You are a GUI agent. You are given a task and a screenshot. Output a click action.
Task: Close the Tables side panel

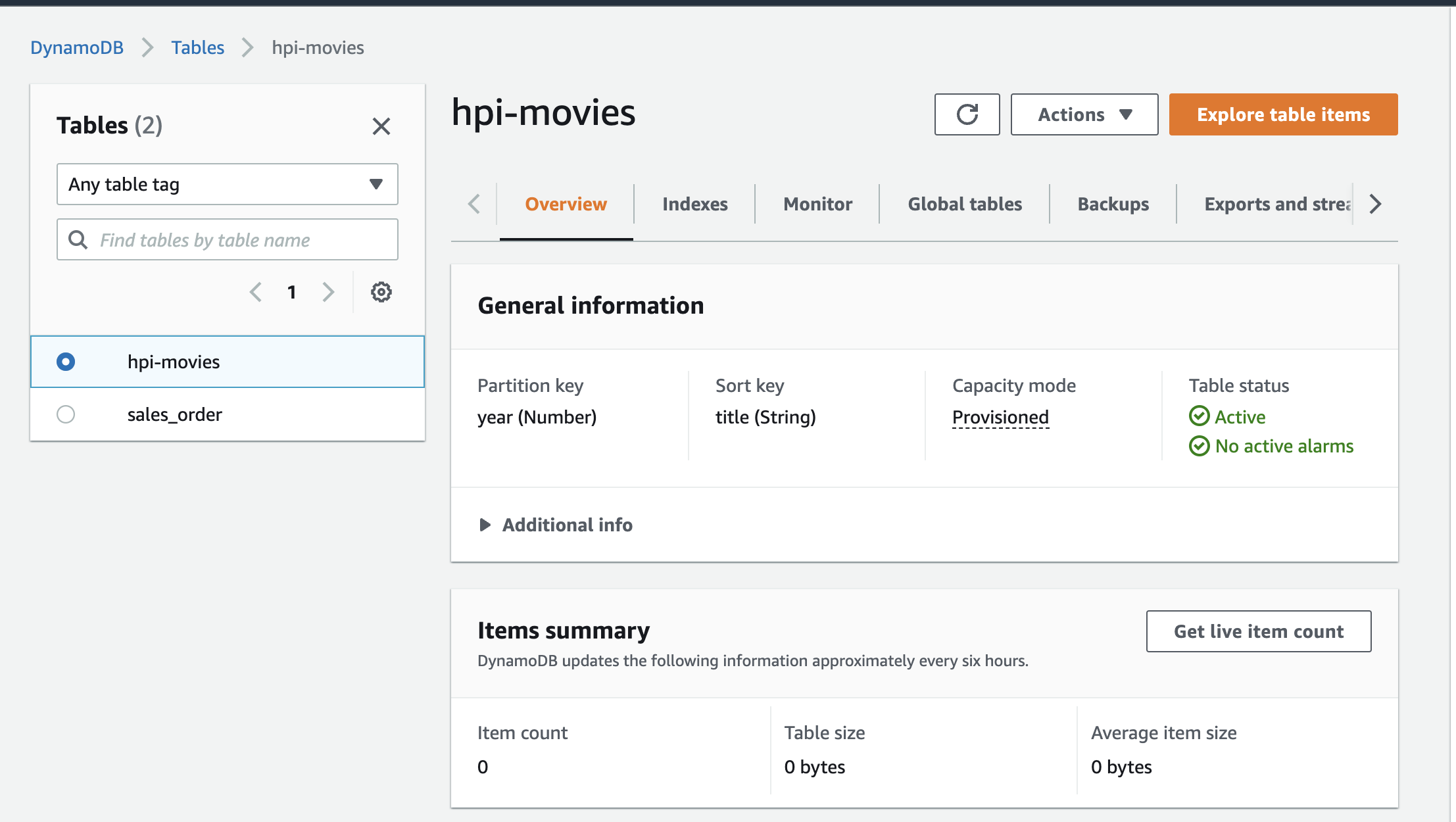pyautogui.click(x=381, y=126)
